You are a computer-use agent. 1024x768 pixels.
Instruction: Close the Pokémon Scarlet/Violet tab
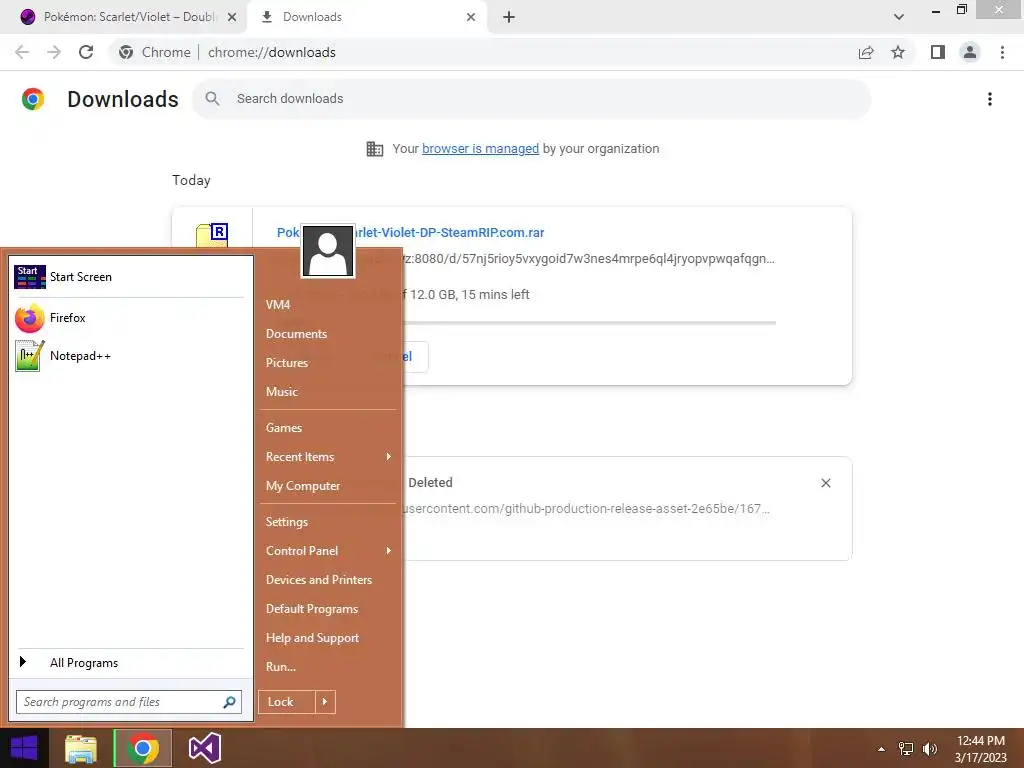point(232,17)
